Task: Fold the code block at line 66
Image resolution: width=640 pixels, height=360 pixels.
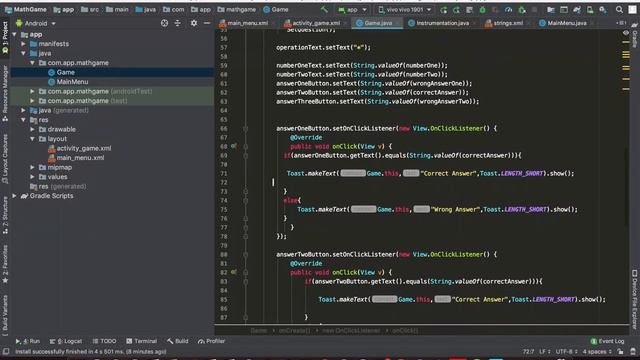Action: (x=246, y=129)
